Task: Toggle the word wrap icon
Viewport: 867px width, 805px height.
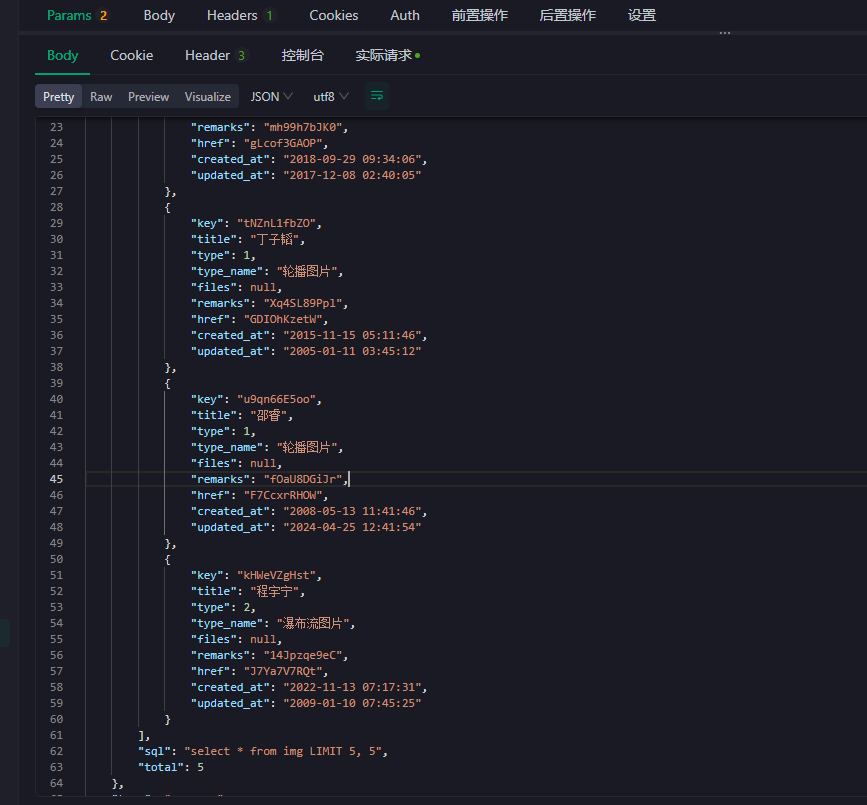Action: (x=377, y=96)
